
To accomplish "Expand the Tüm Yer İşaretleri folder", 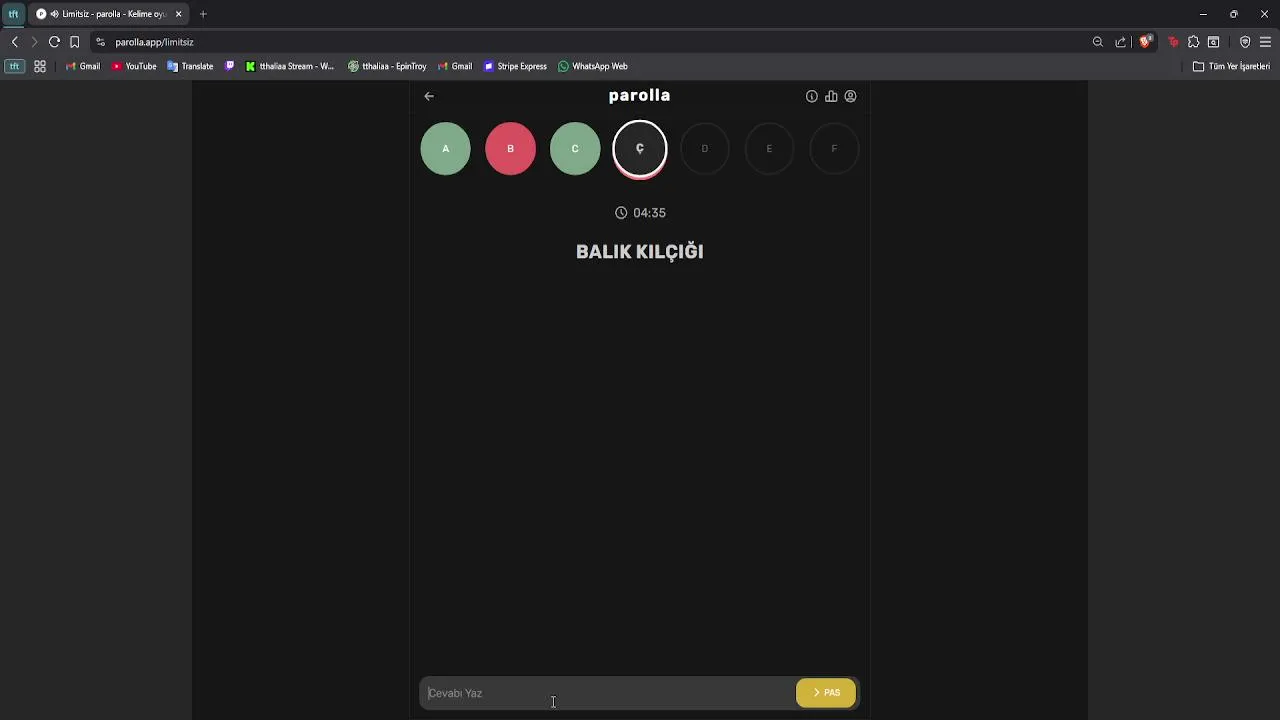I will (x=1232, y=66).
